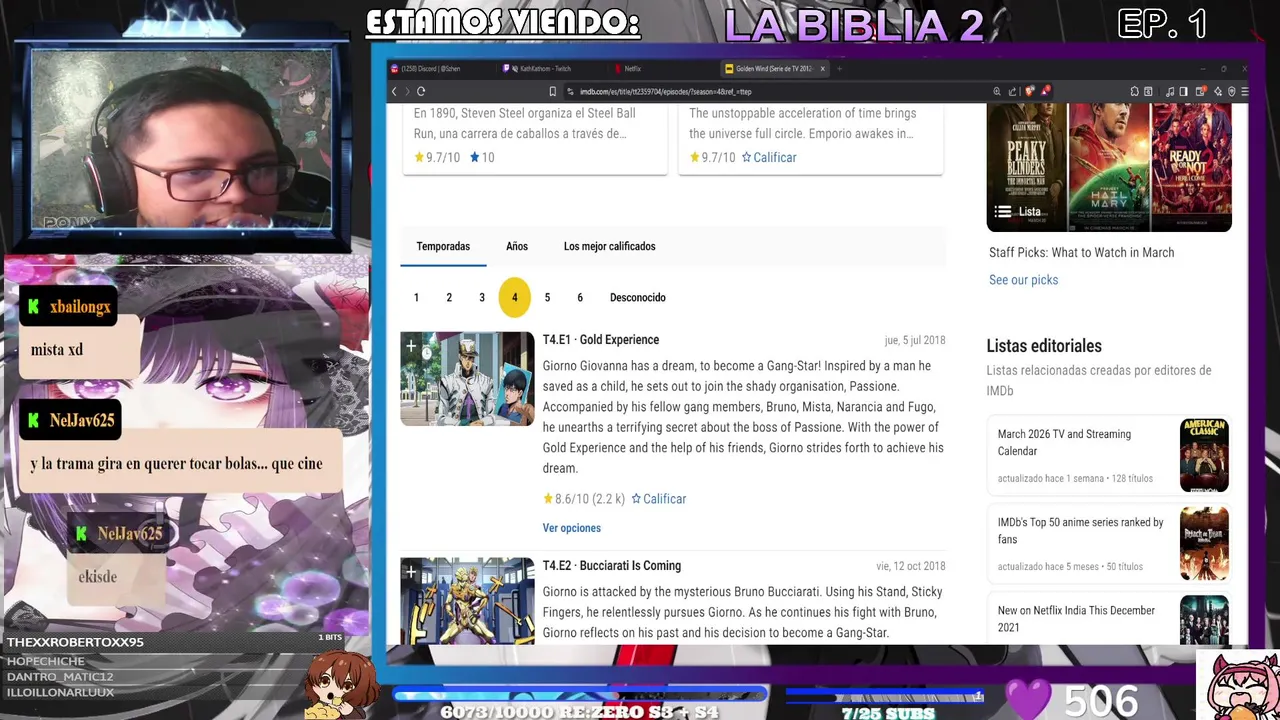Click THEXXROBERTOXX95 in the bits list
The height and width of the screenshot is (720, 1280).
(x=75, y=642)
